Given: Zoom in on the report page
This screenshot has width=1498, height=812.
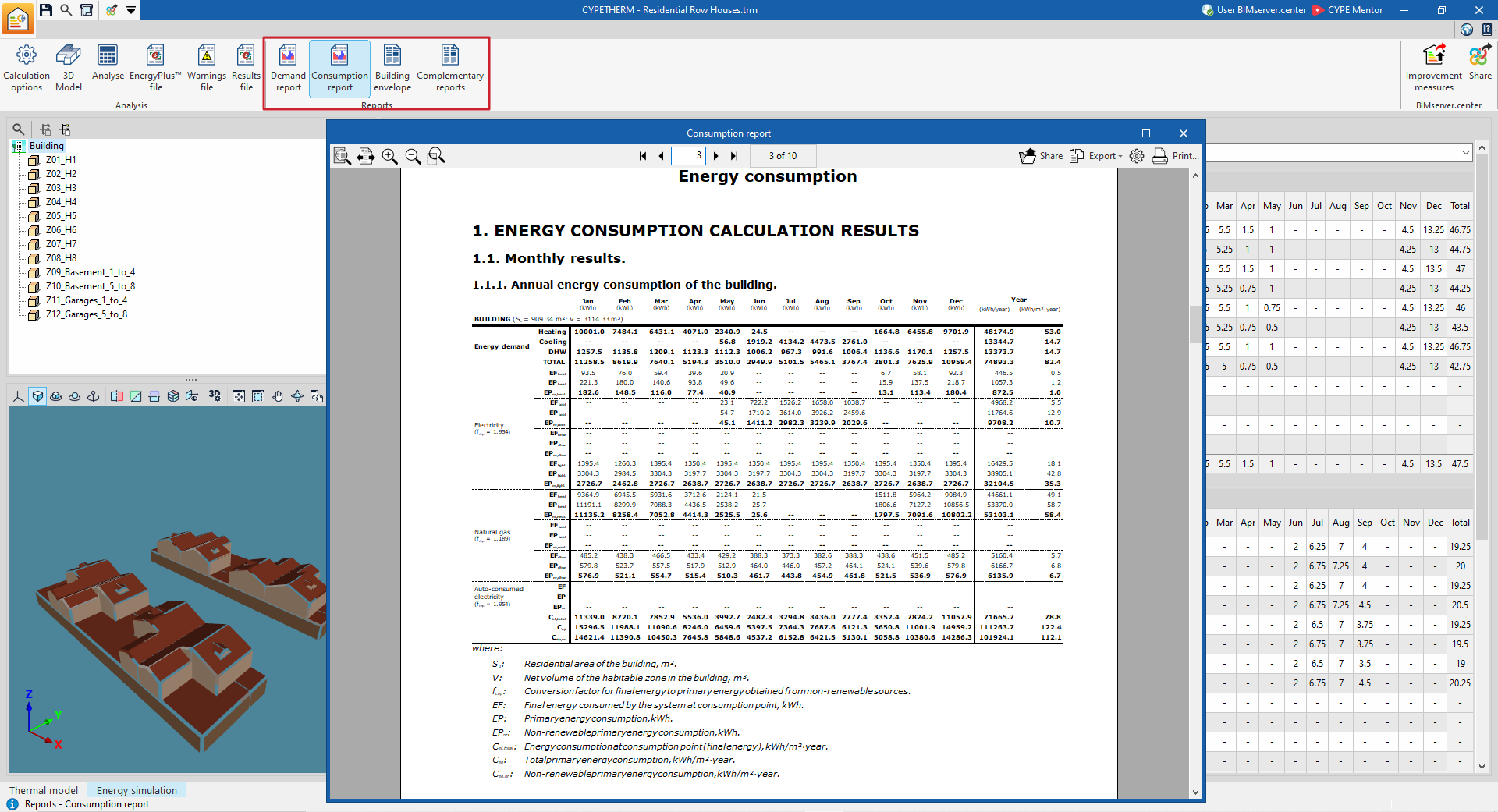Looking at the screenshot, I should [389, 156].
